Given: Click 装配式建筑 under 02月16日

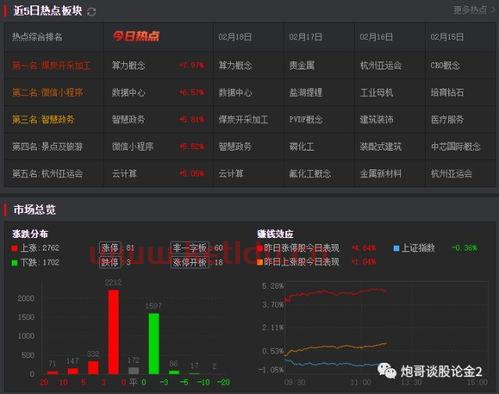Looking at the screenshot, I should 381,146.
